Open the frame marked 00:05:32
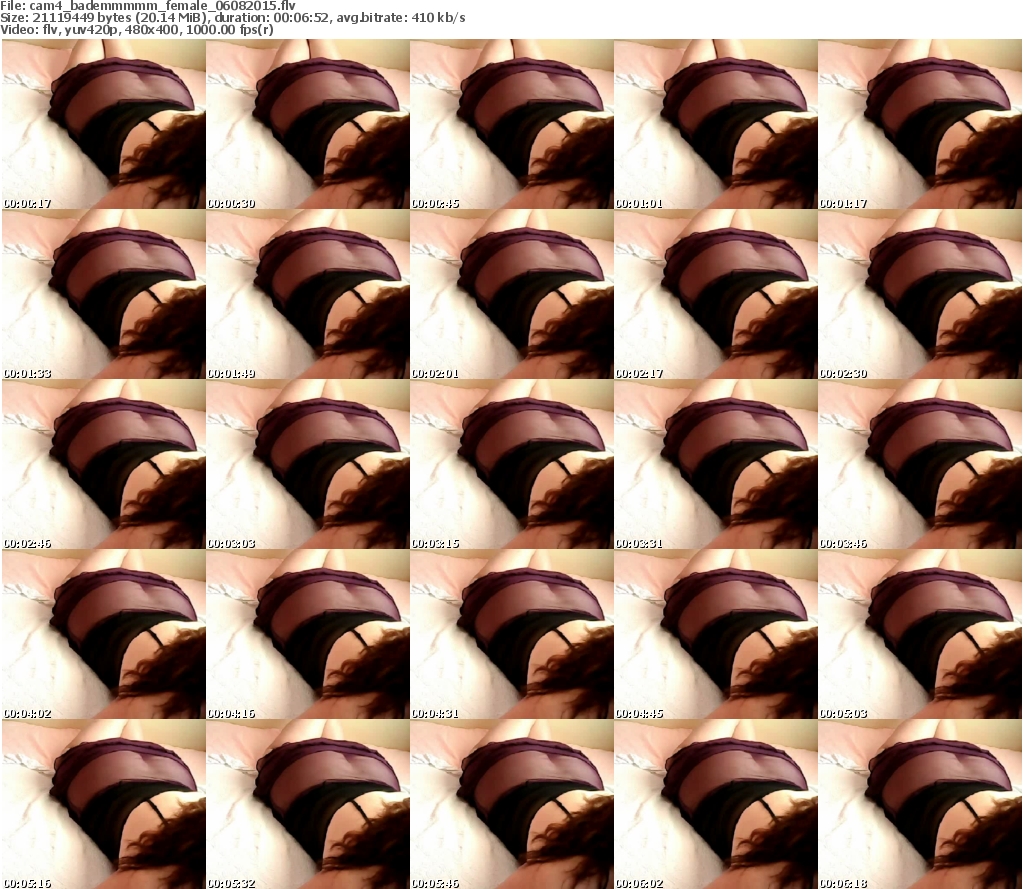The width and height of the screenshot is (1024, 889). tap(308, 804)
